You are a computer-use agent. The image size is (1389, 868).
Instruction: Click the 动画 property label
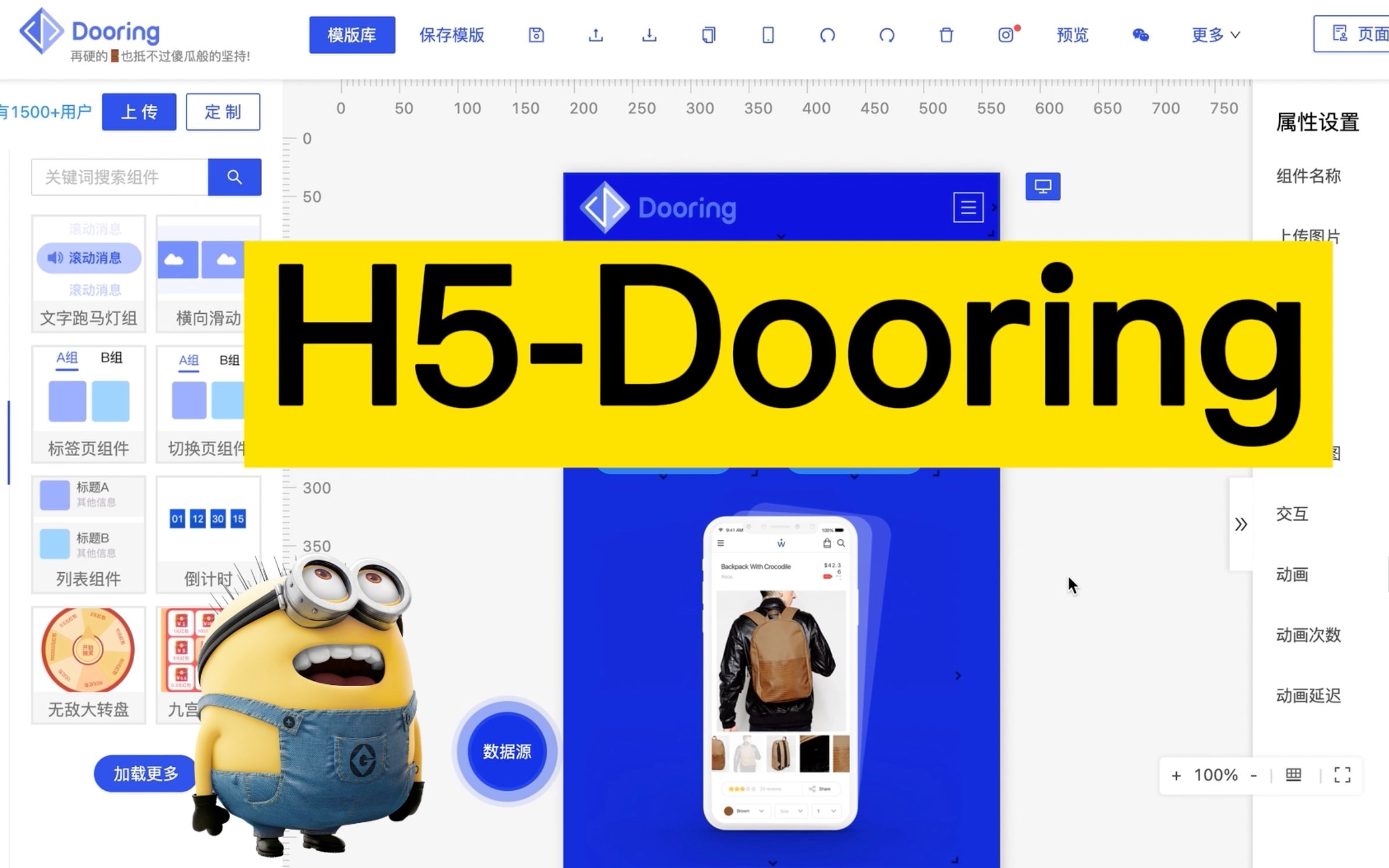pos(1292,575)
